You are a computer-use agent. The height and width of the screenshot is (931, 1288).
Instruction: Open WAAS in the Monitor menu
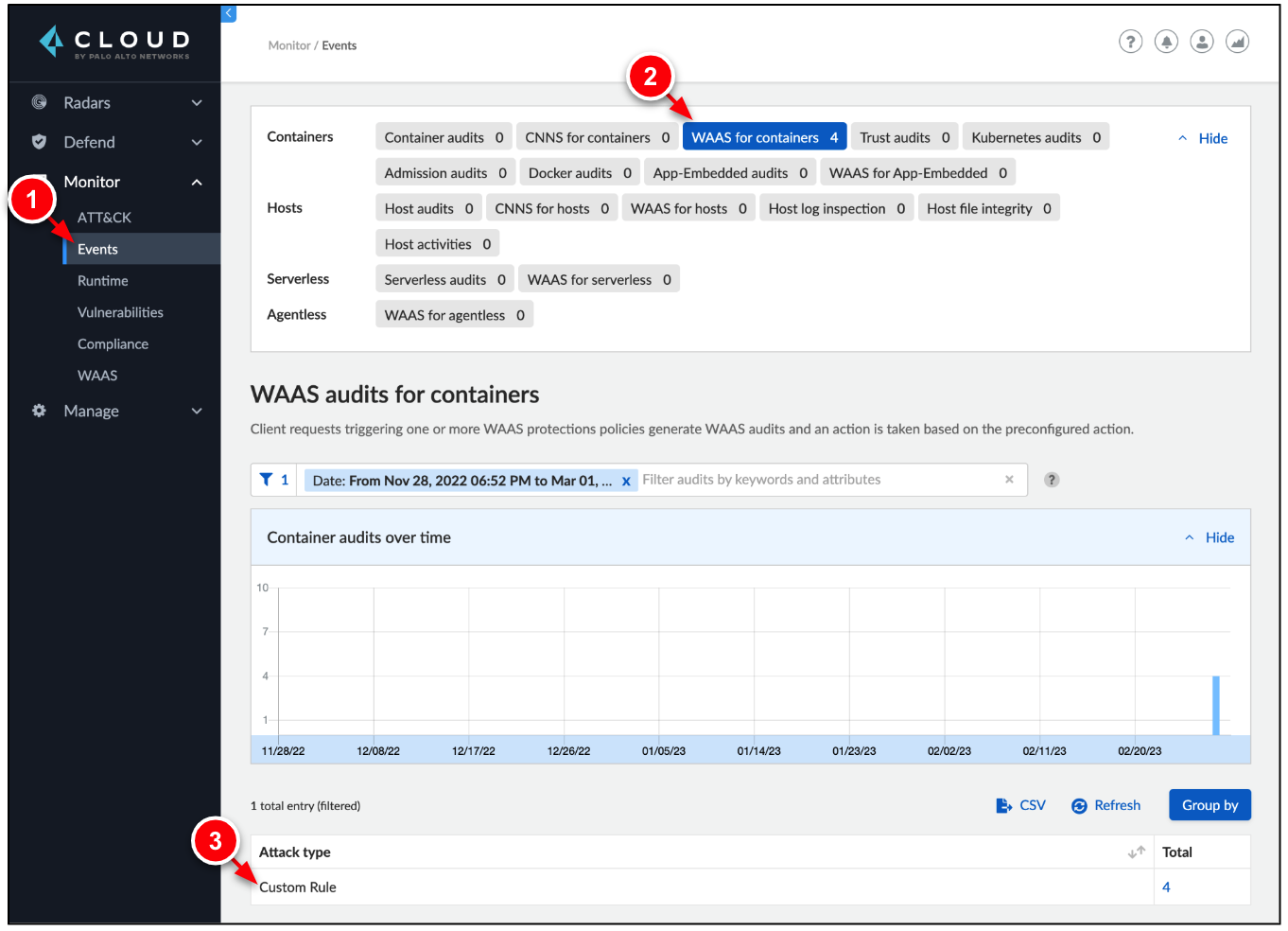click(x=97, y=376)
